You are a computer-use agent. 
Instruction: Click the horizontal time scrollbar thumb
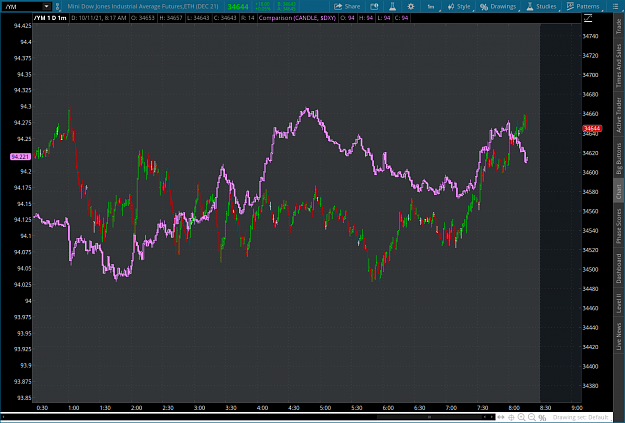(x=429, y=417)
